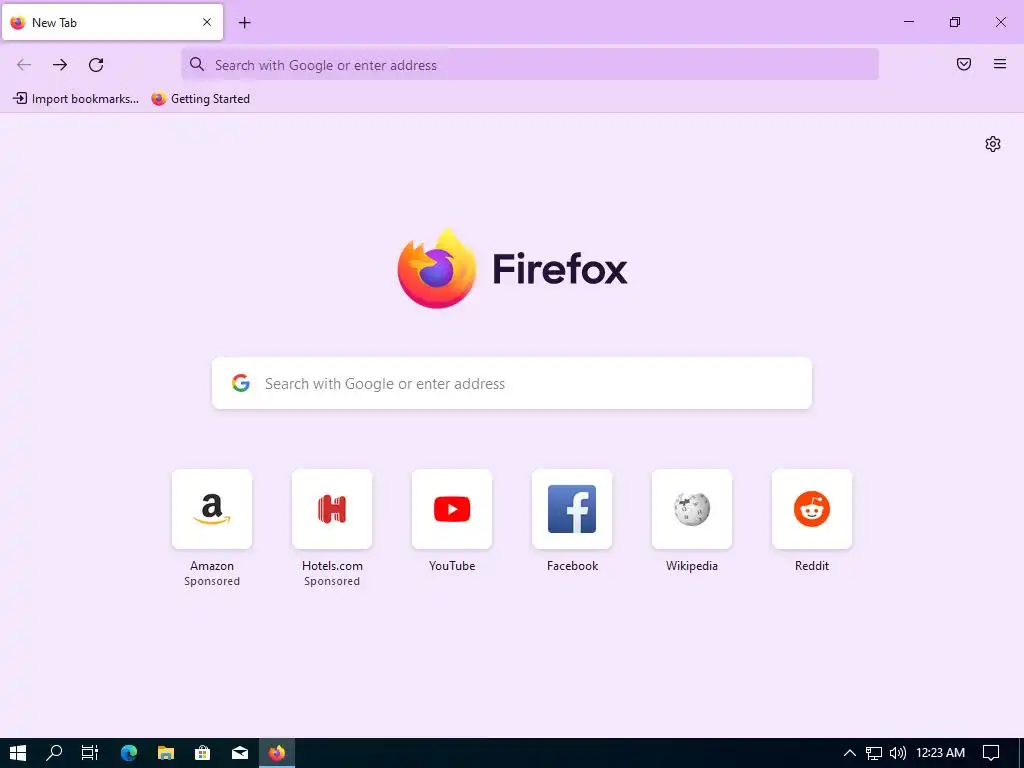Viewport: 1024px width, 768px height.
Task: Restore down the Firefox window
Action: 955,22
